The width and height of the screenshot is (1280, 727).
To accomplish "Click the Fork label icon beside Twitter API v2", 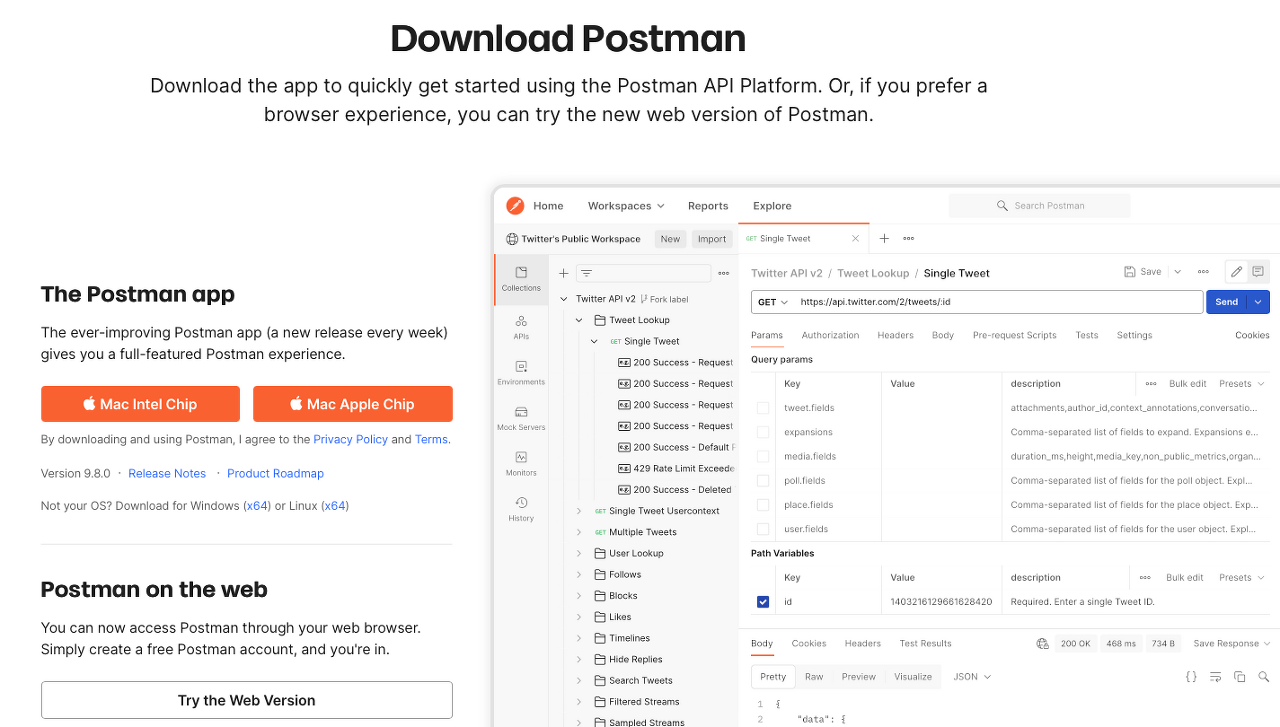I will coord(645,299).
